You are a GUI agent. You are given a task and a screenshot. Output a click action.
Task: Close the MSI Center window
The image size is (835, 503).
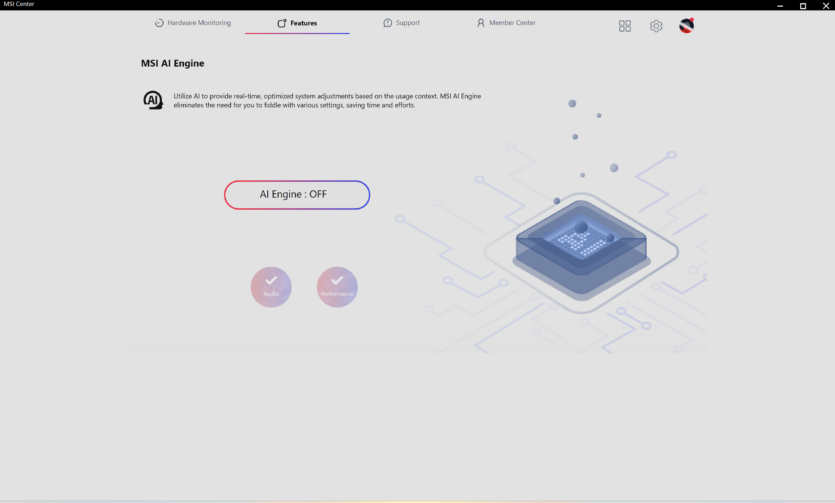(x=825, y=6)
